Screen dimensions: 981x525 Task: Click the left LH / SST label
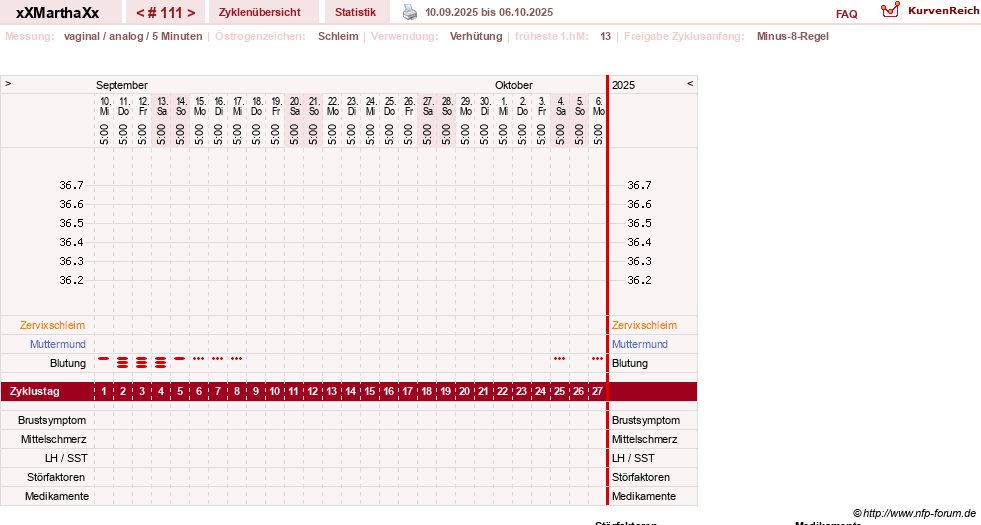66,459
